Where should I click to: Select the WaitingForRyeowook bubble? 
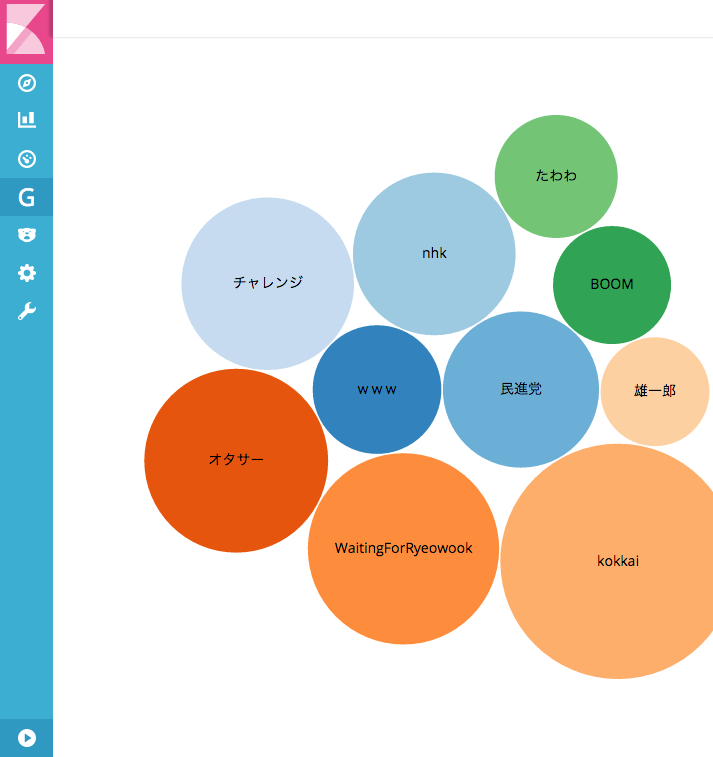tap(403, 548)
